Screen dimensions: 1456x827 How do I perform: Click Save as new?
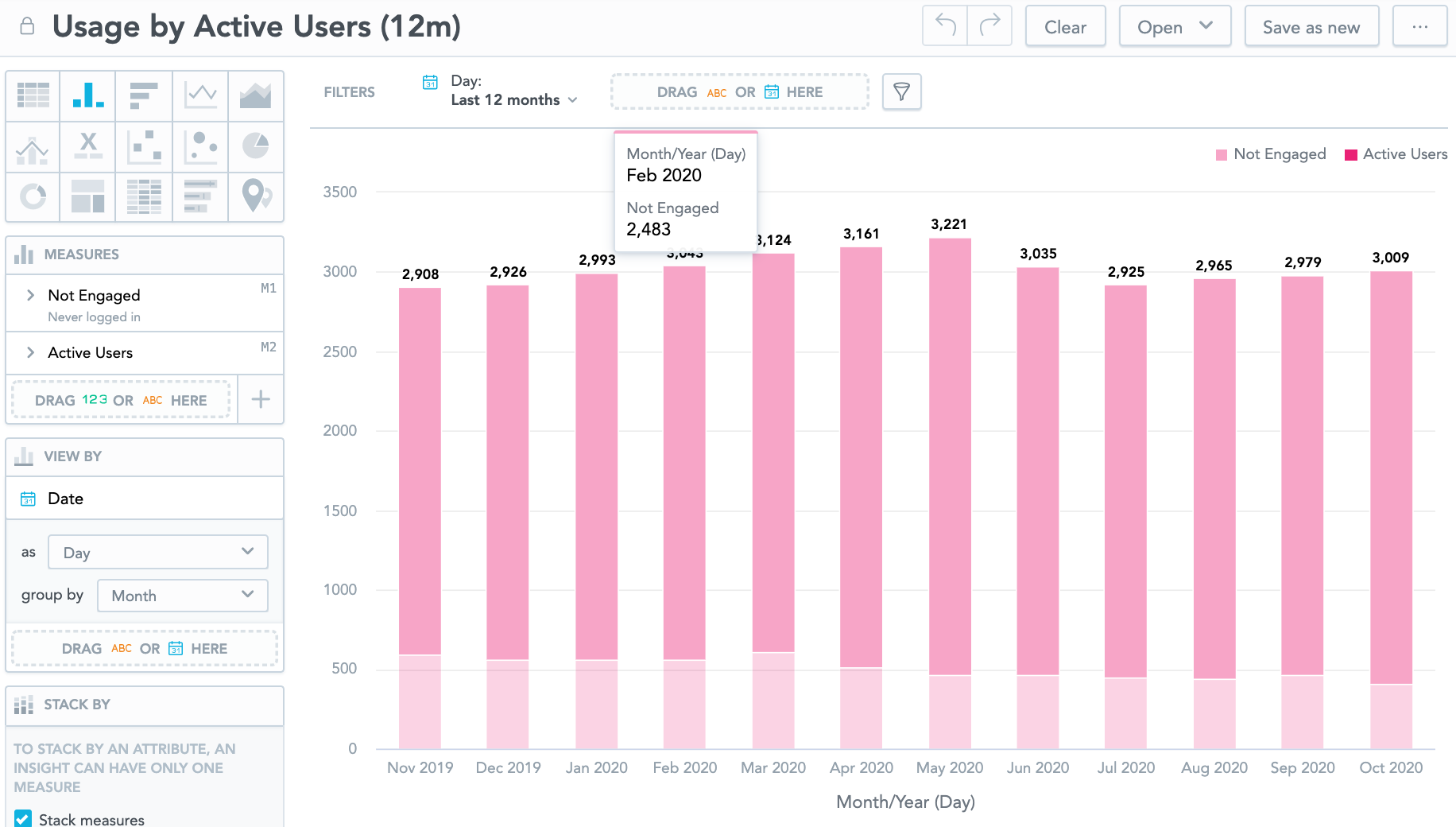(x=1311, y=27)
